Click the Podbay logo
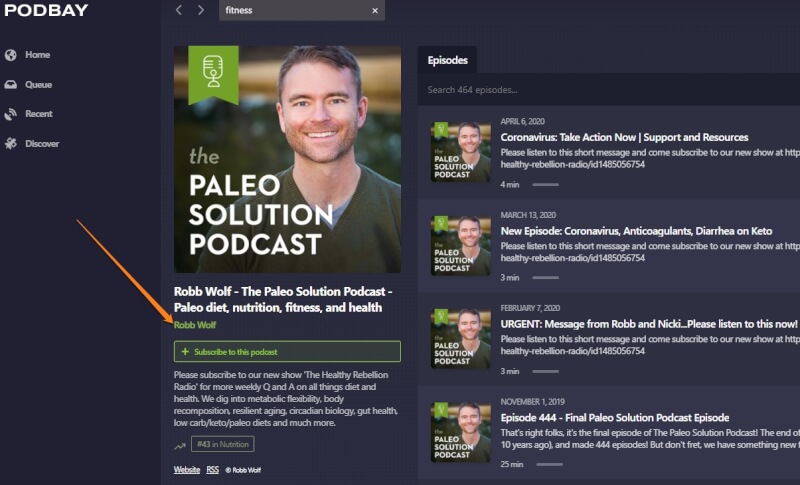800x485 pixels. click(46, 10)
